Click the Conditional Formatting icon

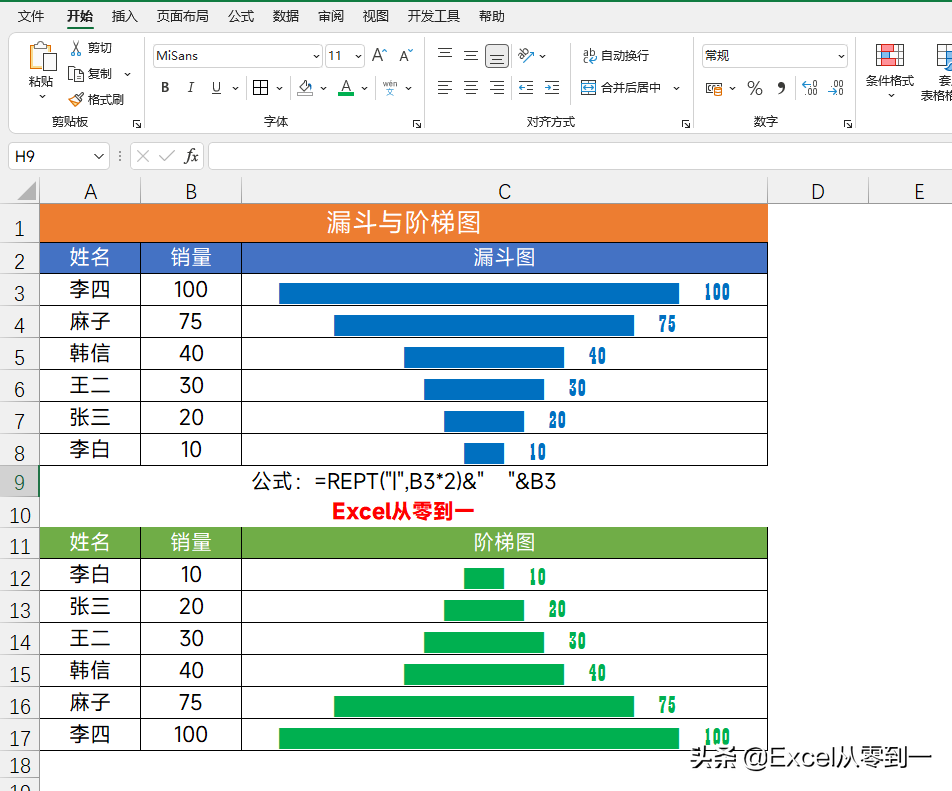(889, 56)
